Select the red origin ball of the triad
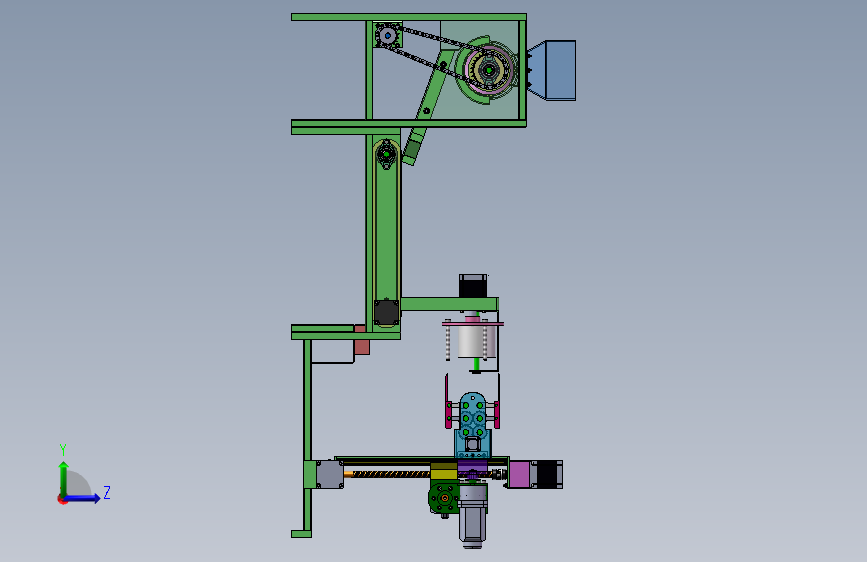 point(62,499)
